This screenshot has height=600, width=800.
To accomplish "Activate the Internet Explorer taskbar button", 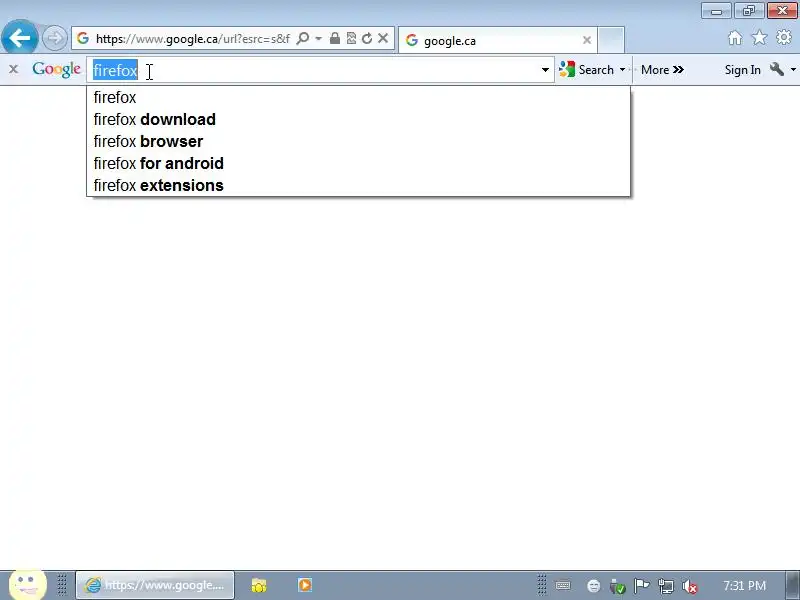I will (x=155, y=585).
